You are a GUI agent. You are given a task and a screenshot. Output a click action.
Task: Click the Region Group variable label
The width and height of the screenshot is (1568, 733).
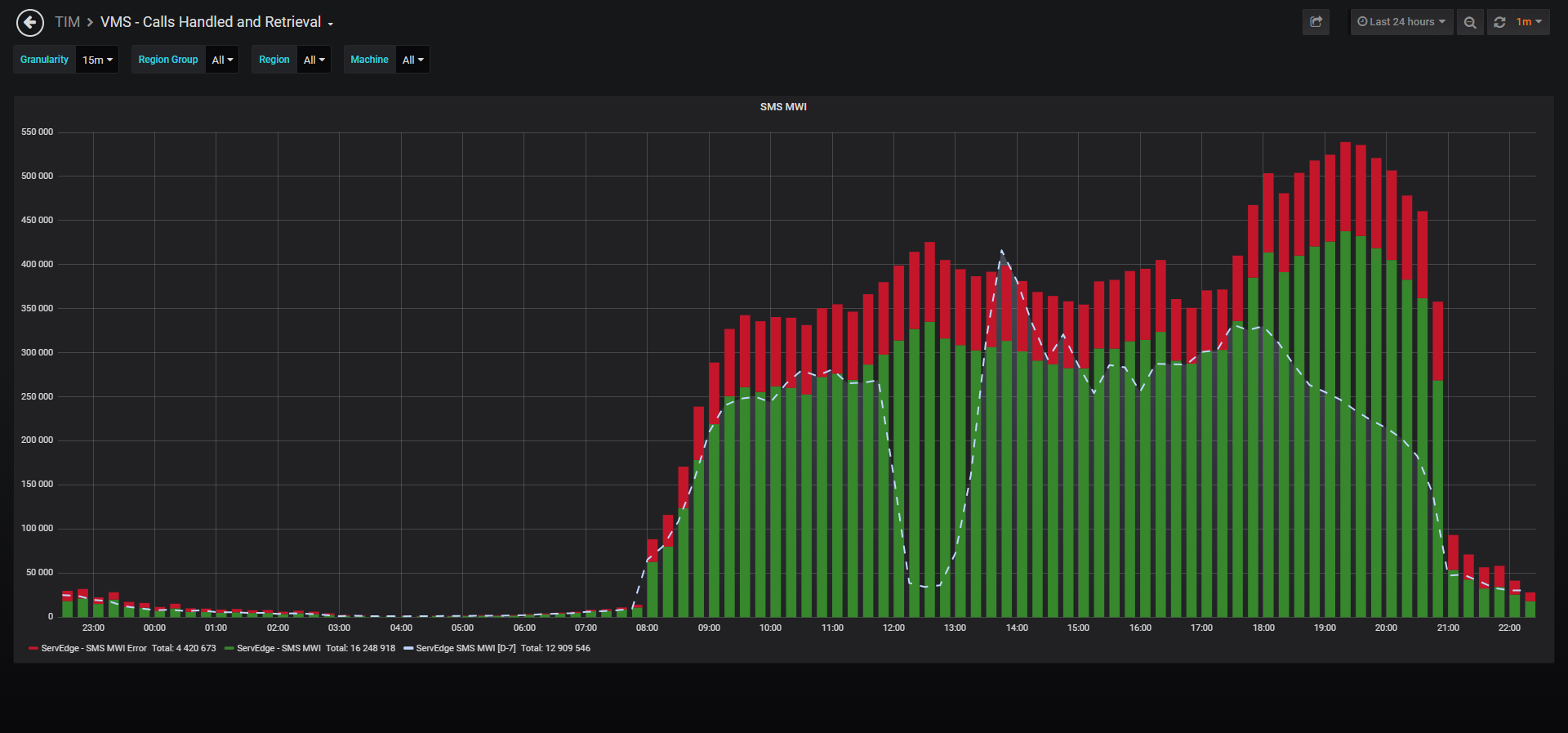click(168, 60)
